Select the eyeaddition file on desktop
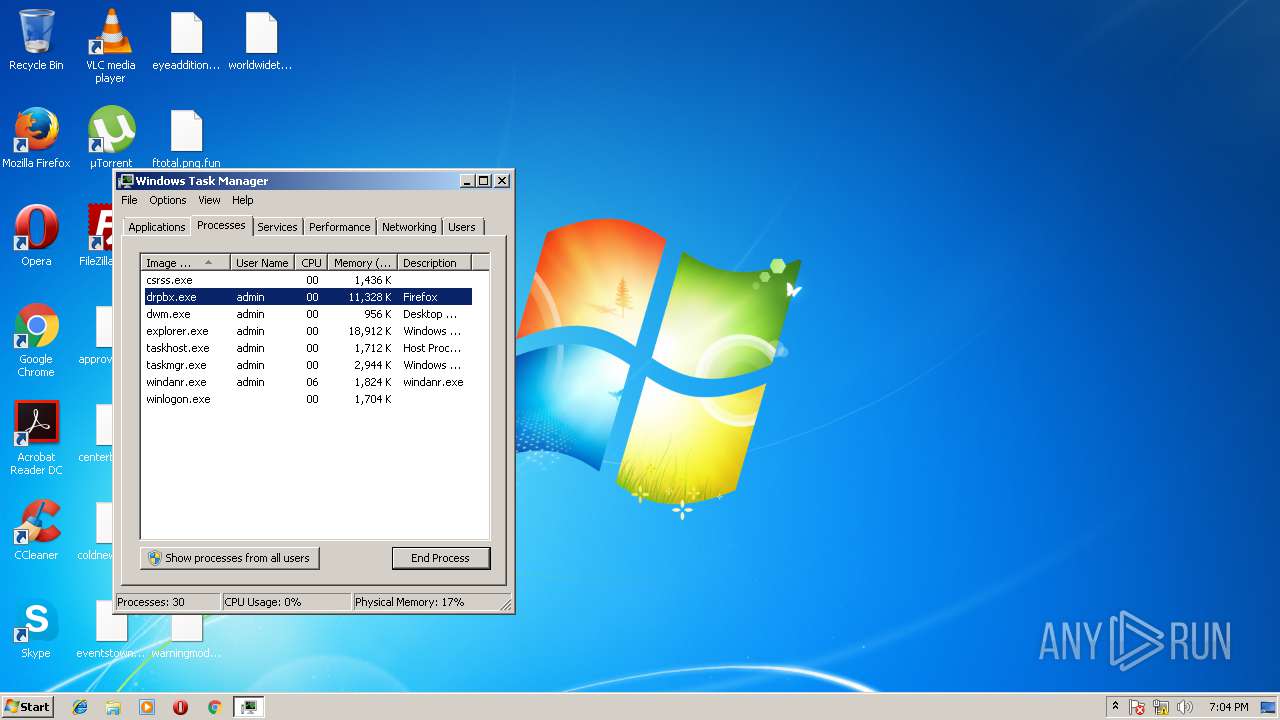 pos(186,40)
